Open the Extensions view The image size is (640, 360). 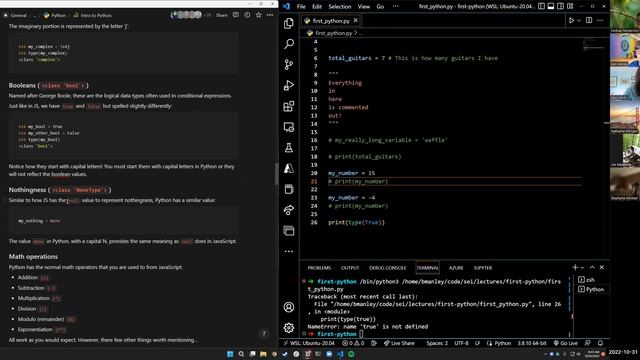[x=289, y=106]
